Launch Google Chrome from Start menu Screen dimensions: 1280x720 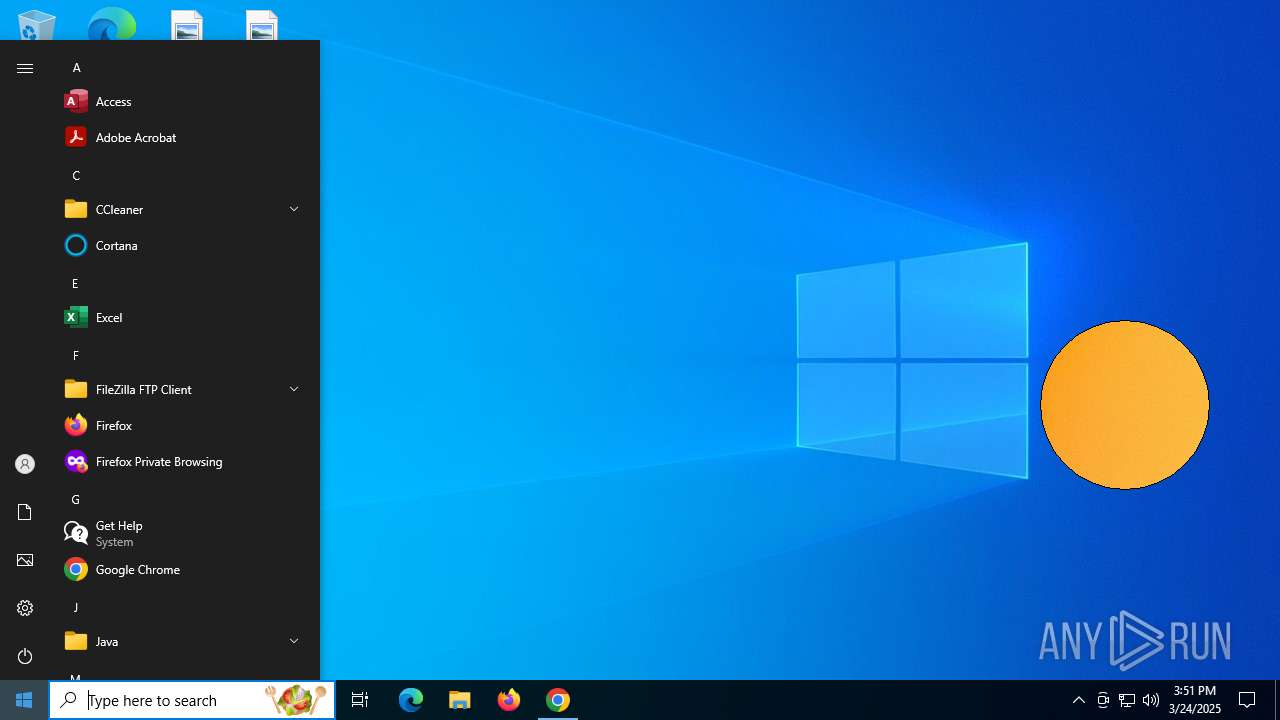[184, 569]
